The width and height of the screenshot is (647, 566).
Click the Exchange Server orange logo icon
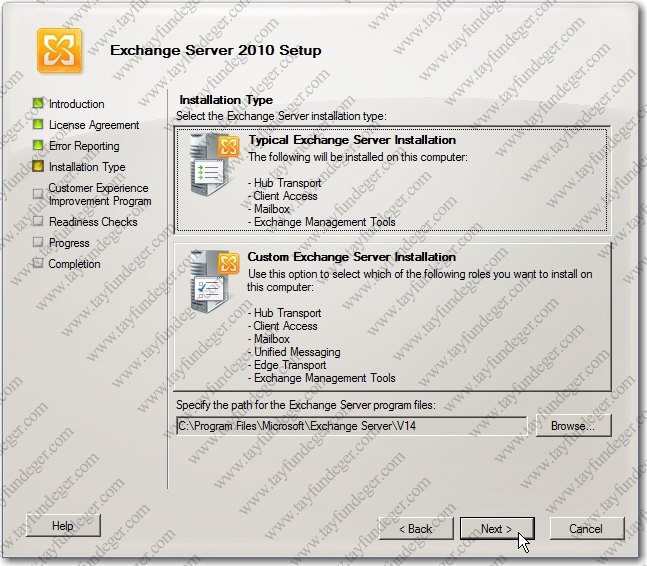59,50
